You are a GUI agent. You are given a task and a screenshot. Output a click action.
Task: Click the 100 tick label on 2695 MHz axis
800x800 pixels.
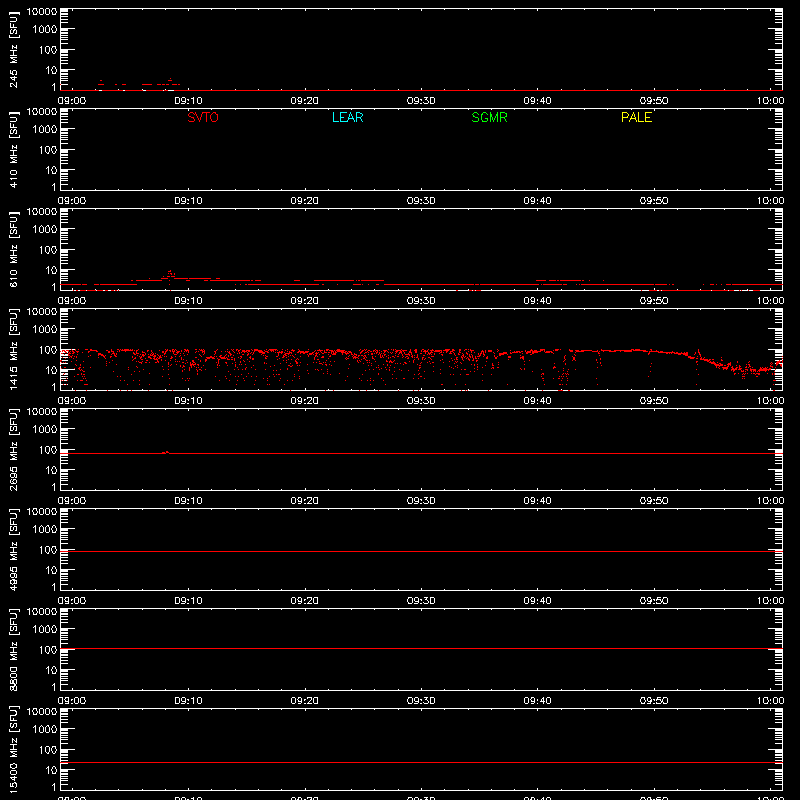coord(48,449)
